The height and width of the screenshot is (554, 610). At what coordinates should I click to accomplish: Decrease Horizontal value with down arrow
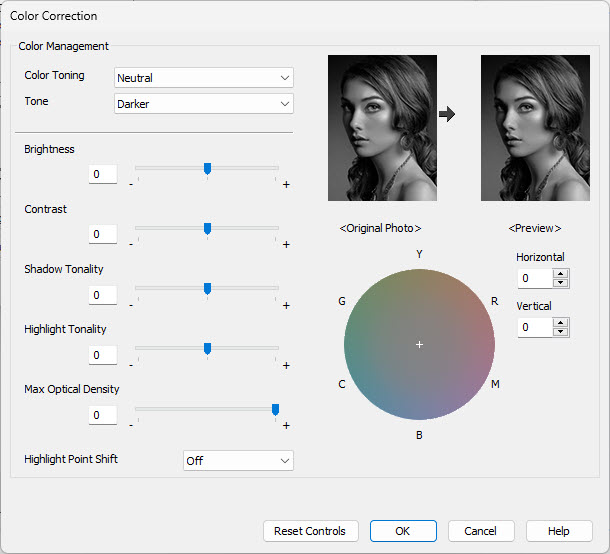[x=560, y=283]
